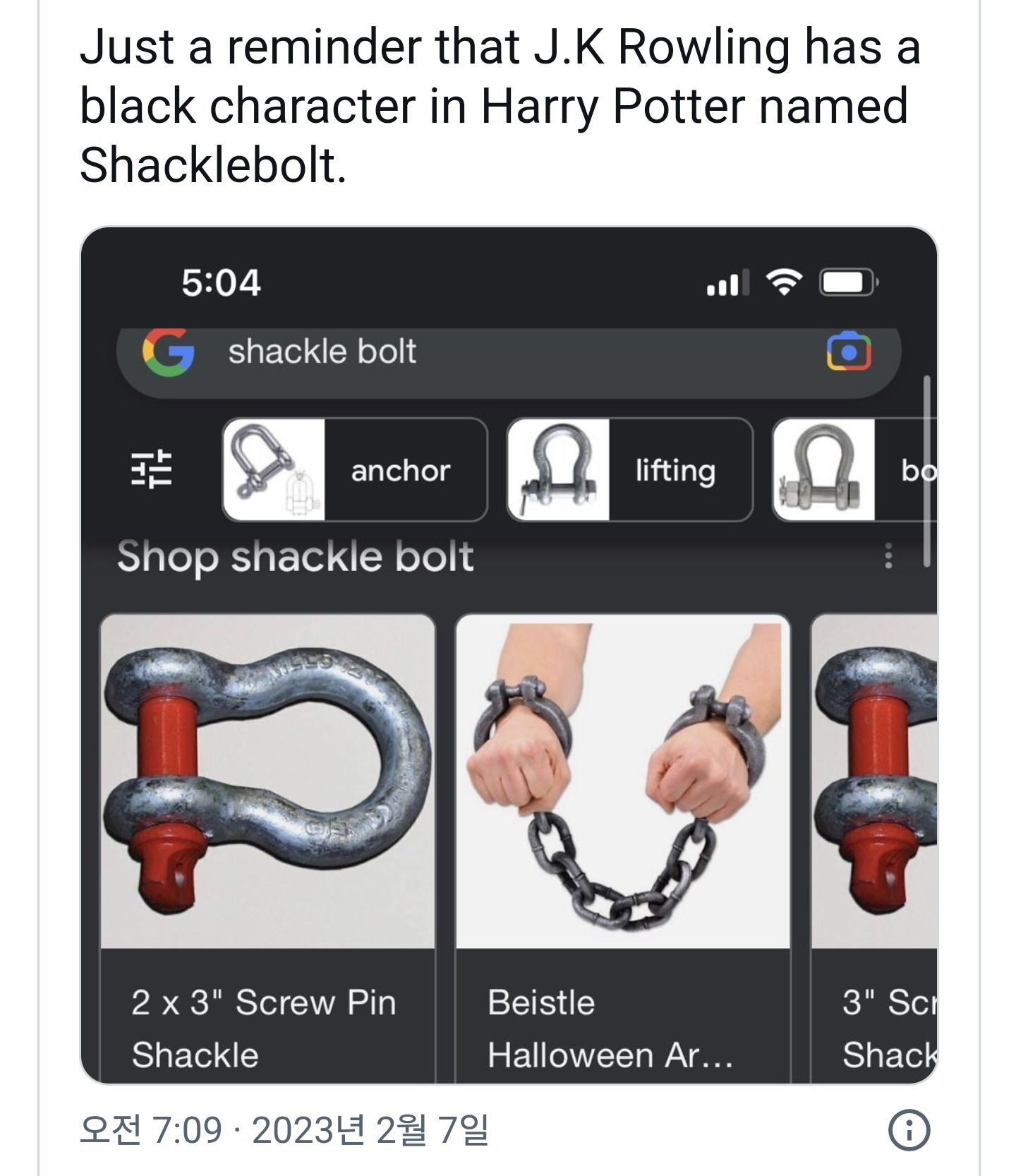Open Google Lens camera icon
This screenshot has width=1016, height=1176.
849,351
